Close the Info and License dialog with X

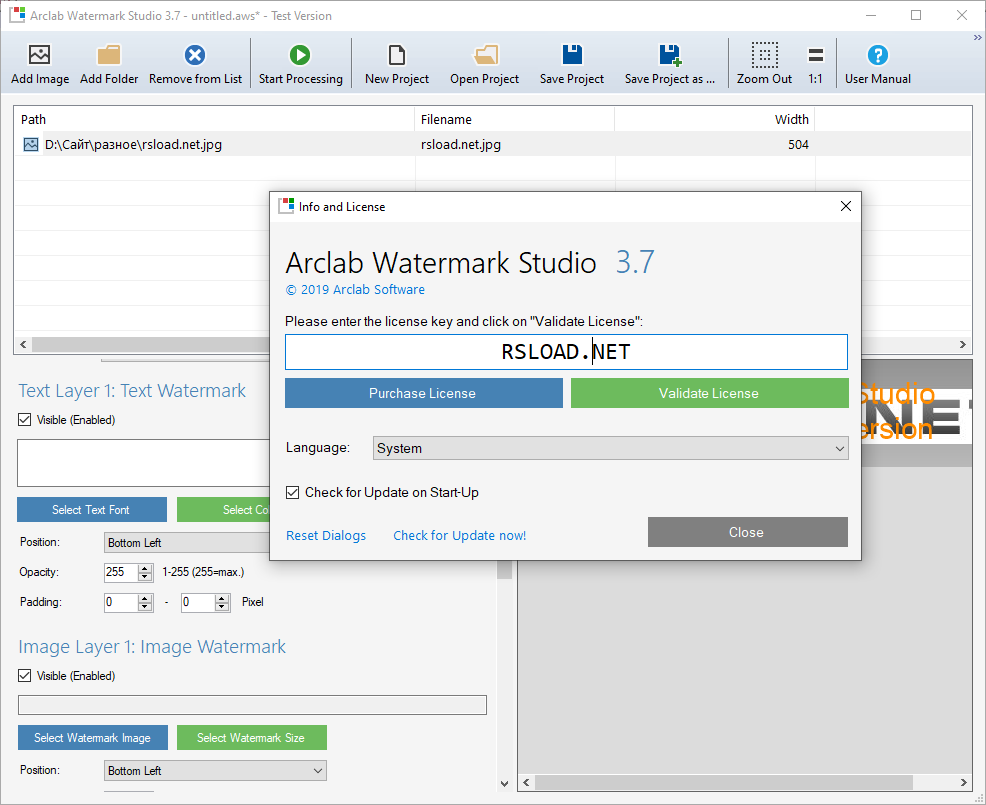pyautogui.click(x=846, y=206)
